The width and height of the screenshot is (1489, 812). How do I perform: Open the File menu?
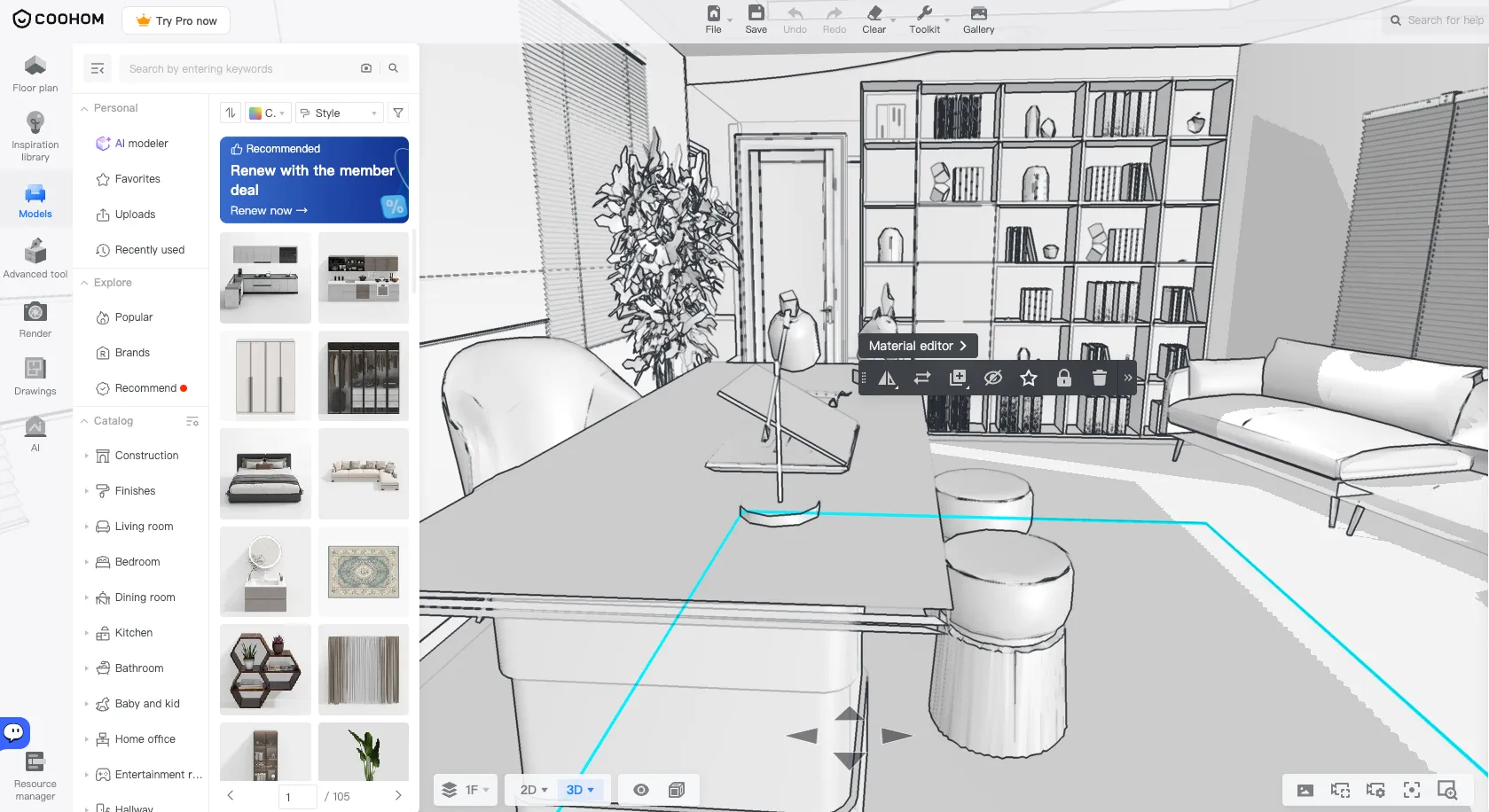coord(714,20)
